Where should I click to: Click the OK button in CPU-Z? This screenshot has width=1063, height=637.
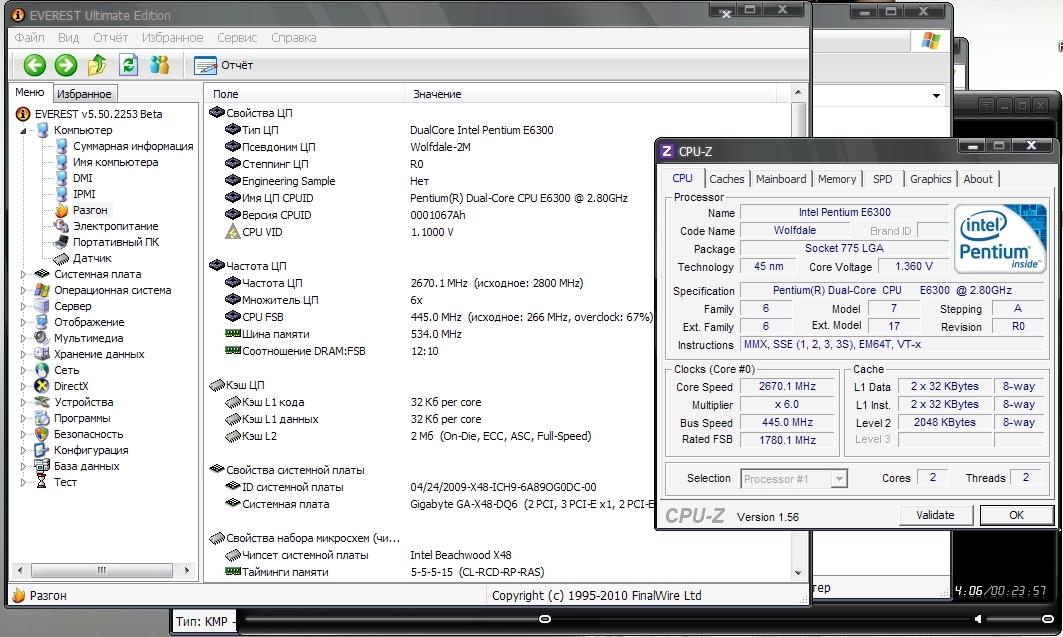(1016, 515)
